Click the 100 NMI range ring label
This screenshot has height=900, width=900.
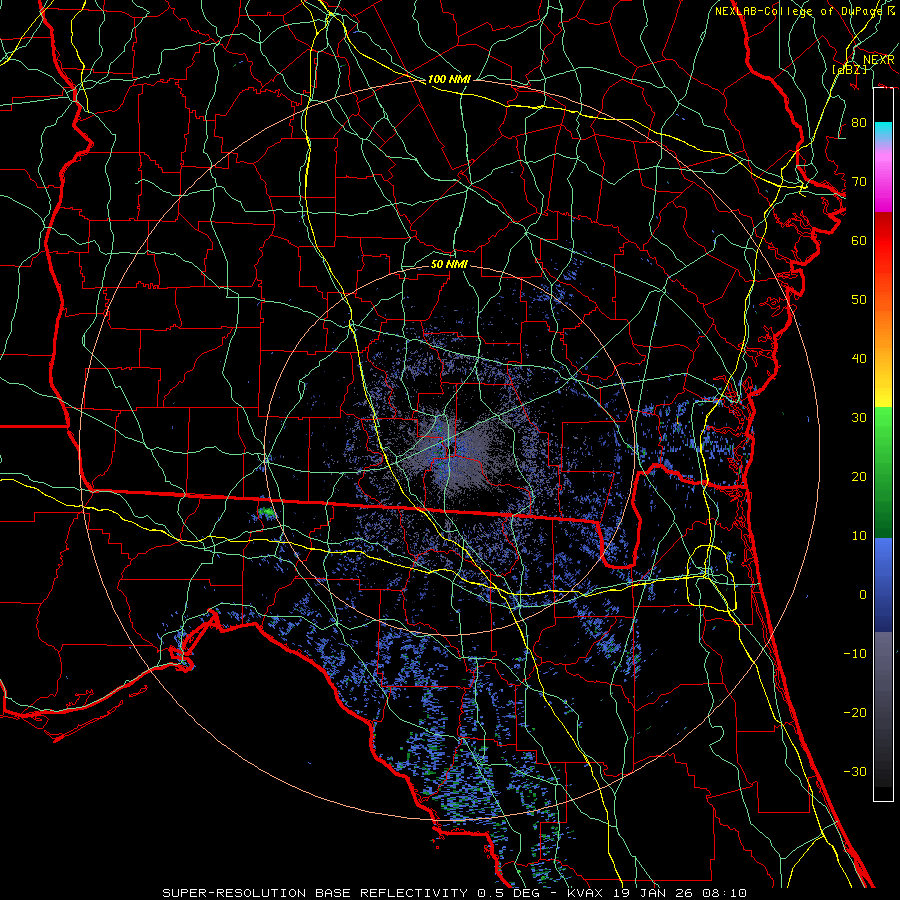[x=449, y=79]
